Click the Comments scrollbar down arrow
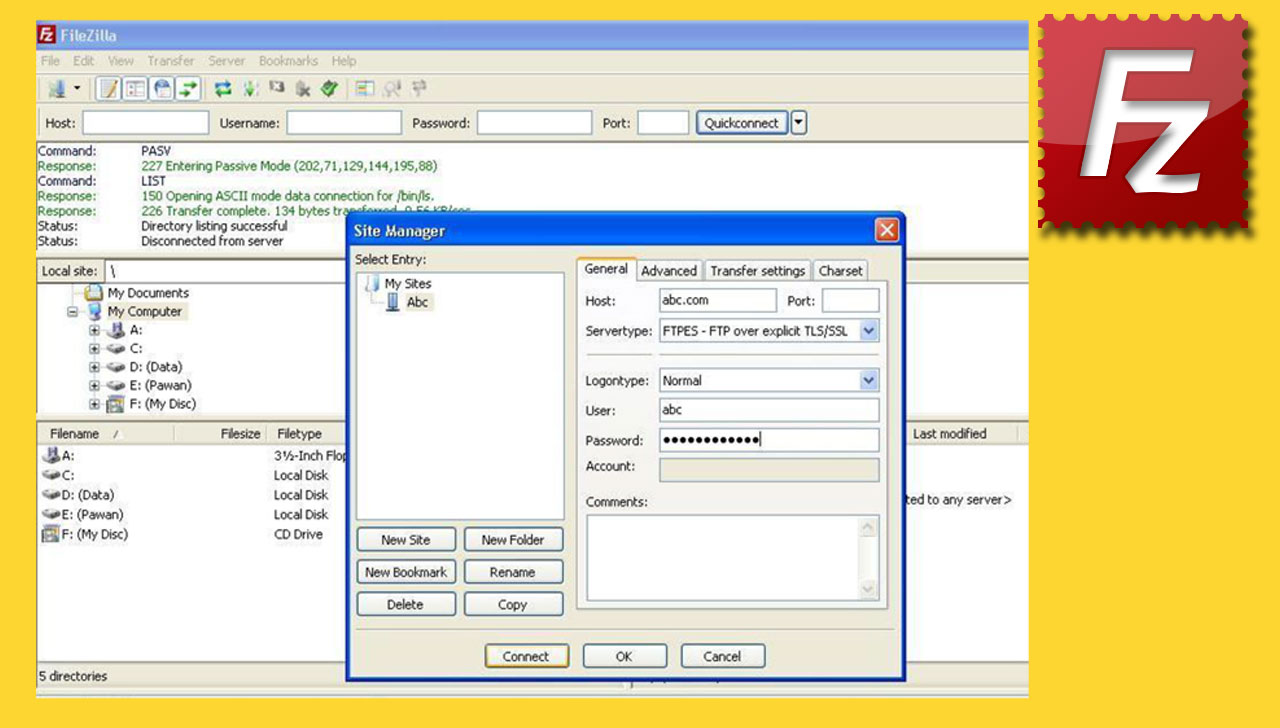 point(869,590)
